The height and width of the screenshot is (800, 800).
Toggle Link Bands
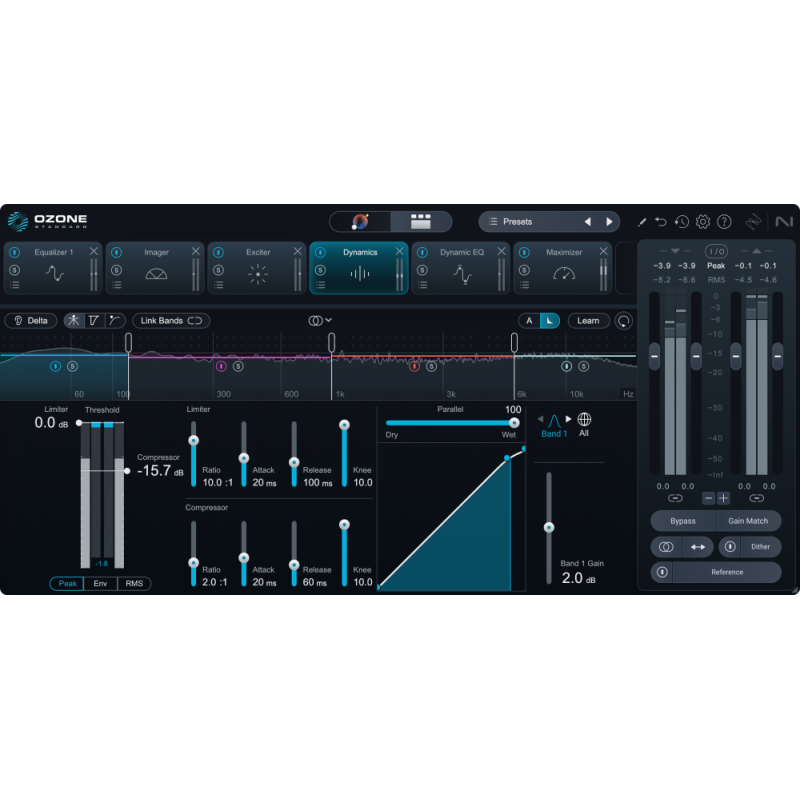(x=169, y=321)
